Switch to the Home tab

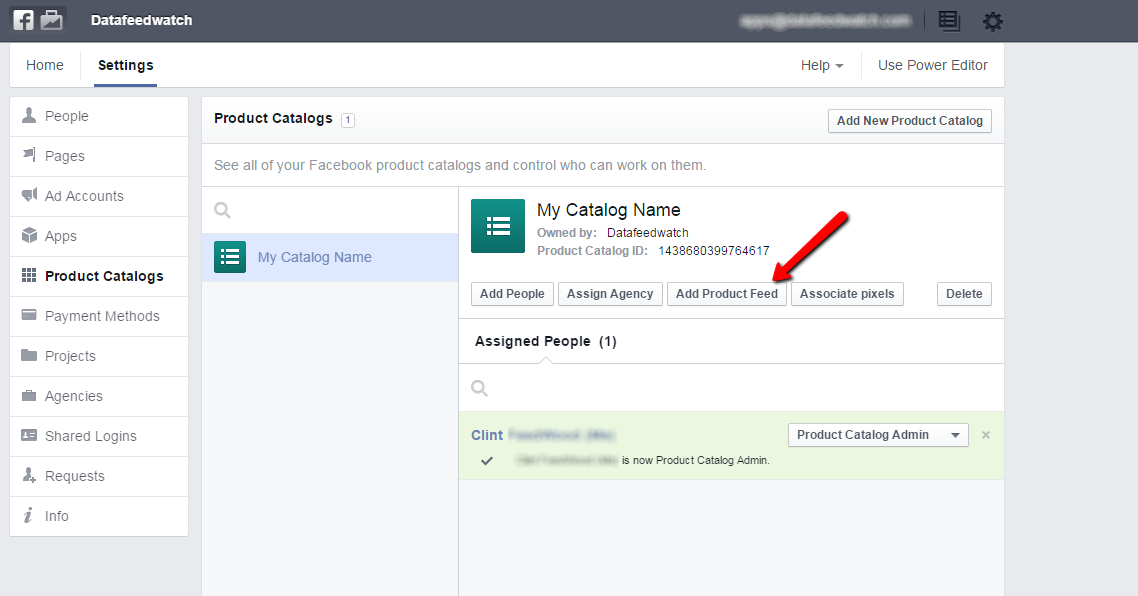tap(45, 65)
